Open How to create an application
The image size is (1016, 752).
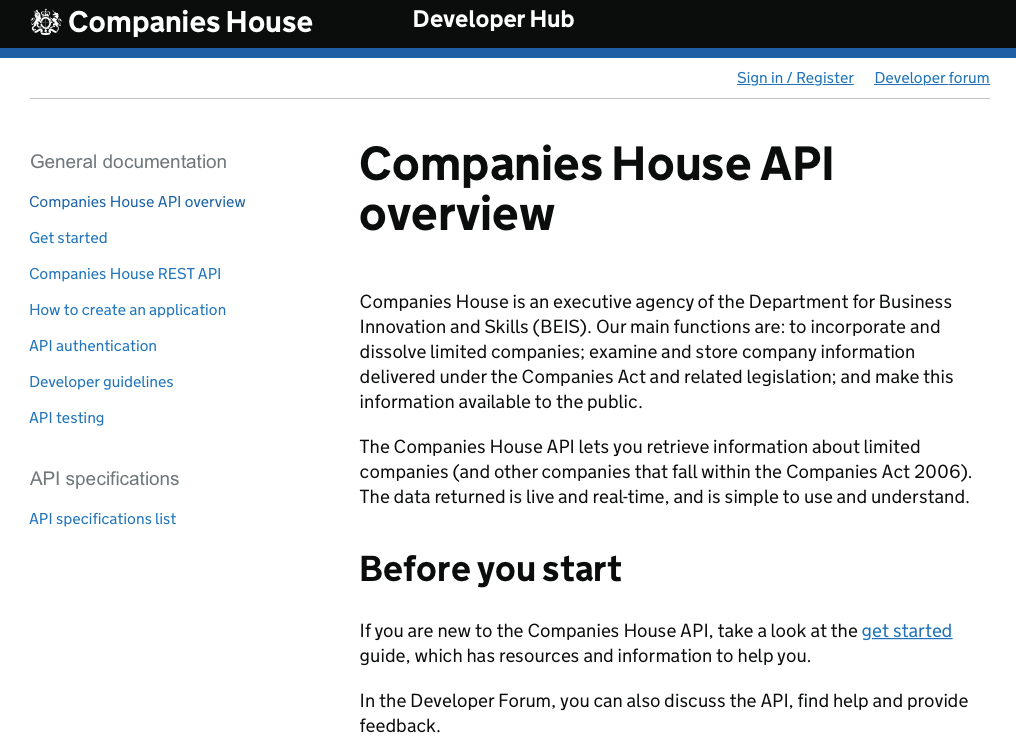coord(128,310)
